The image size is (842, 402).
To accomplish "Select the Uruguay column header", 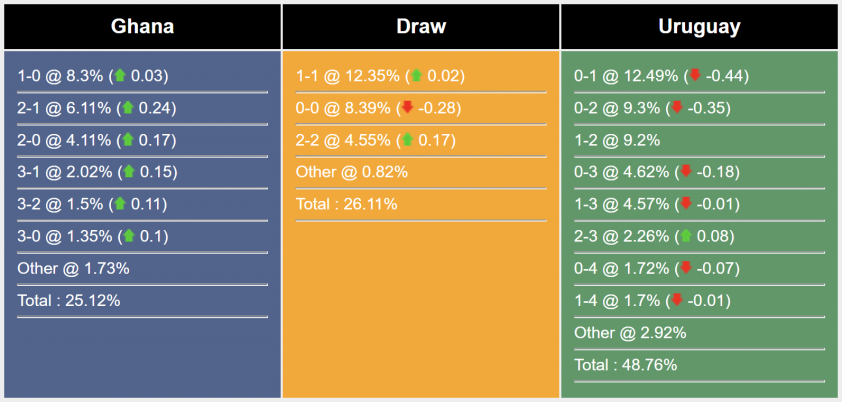I will 700,27.
